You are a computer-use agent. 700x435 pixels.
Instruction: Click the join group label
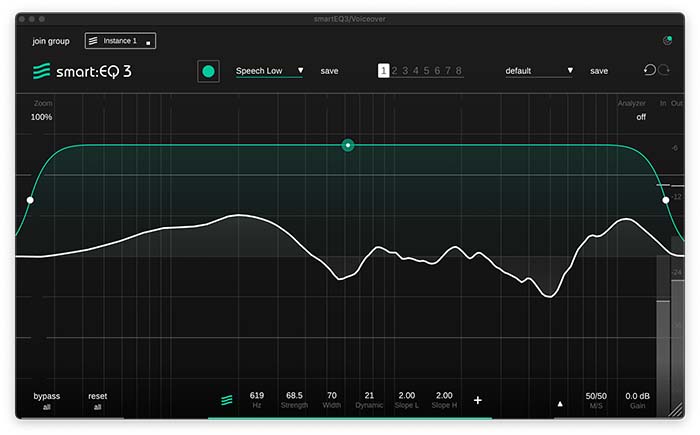51,41
